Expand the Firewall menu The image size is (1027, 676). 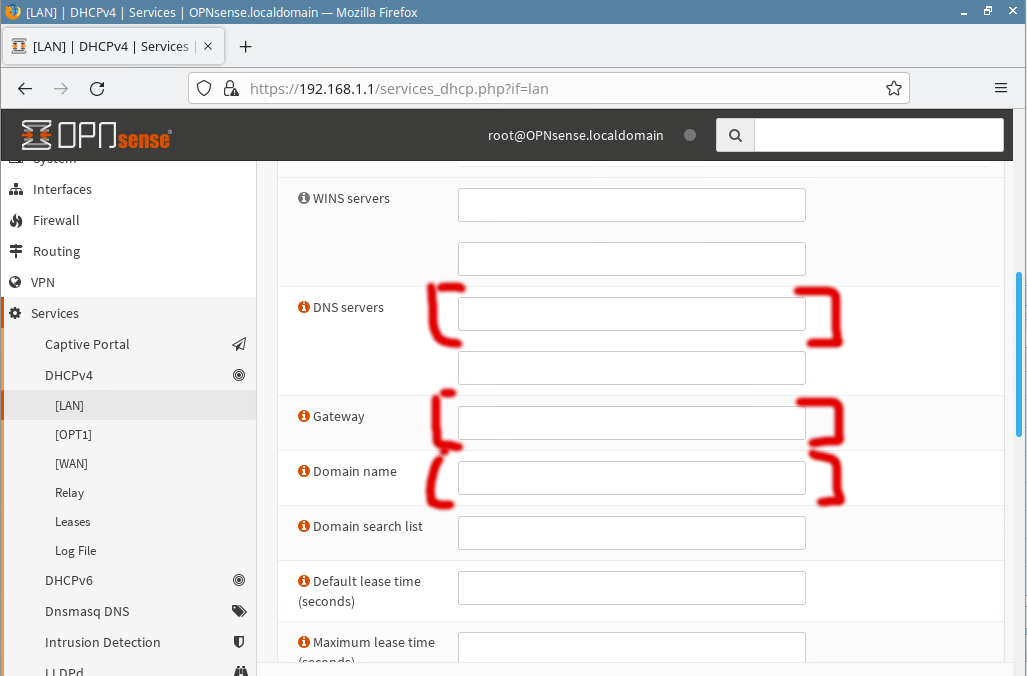pos(56,220)
